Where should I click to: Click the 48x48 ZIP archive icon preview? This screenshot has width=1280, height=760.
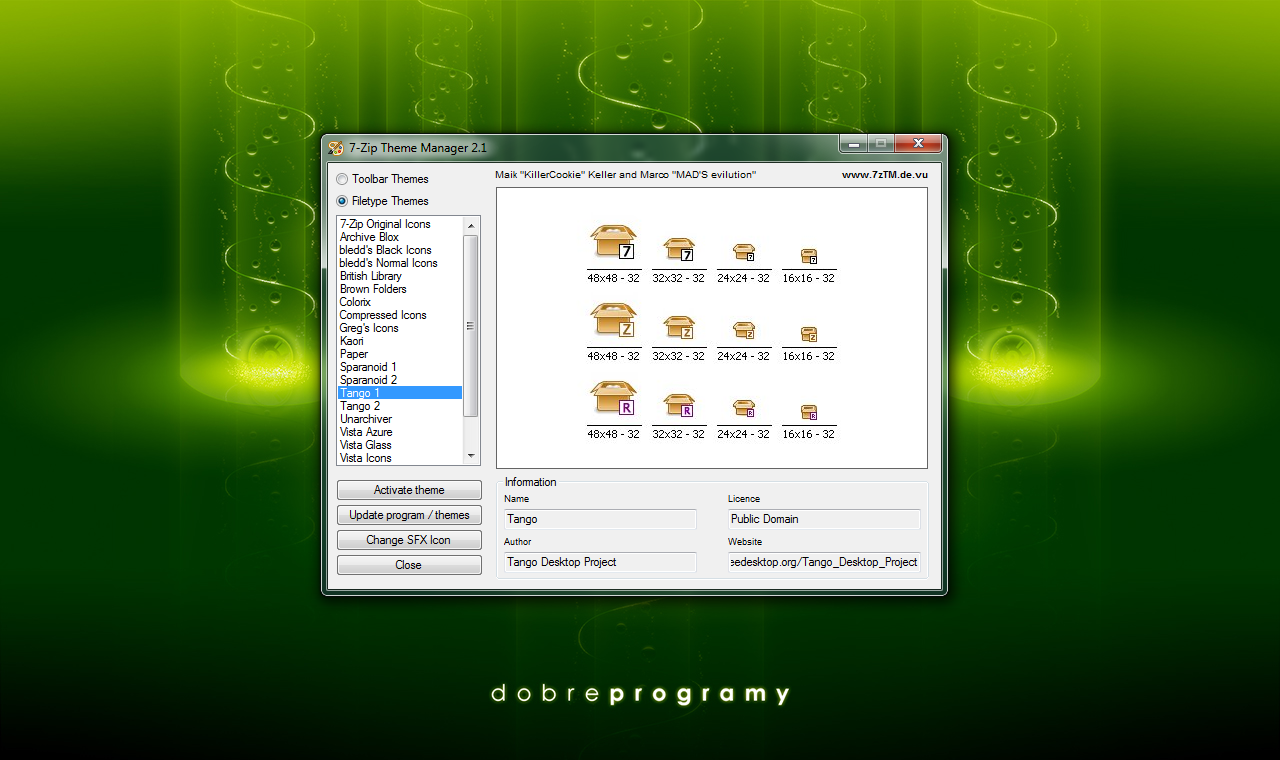[x=613, y=321]
